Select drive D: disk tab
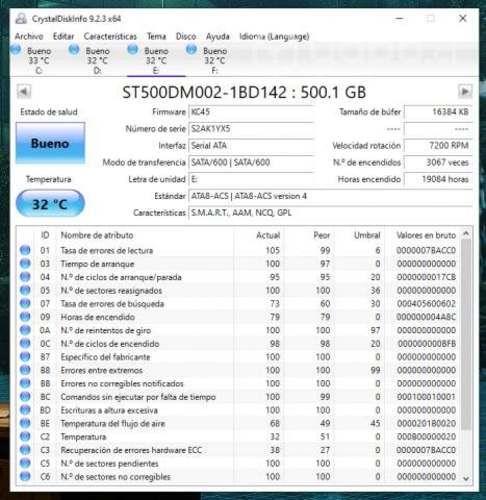 coord(97,60)
